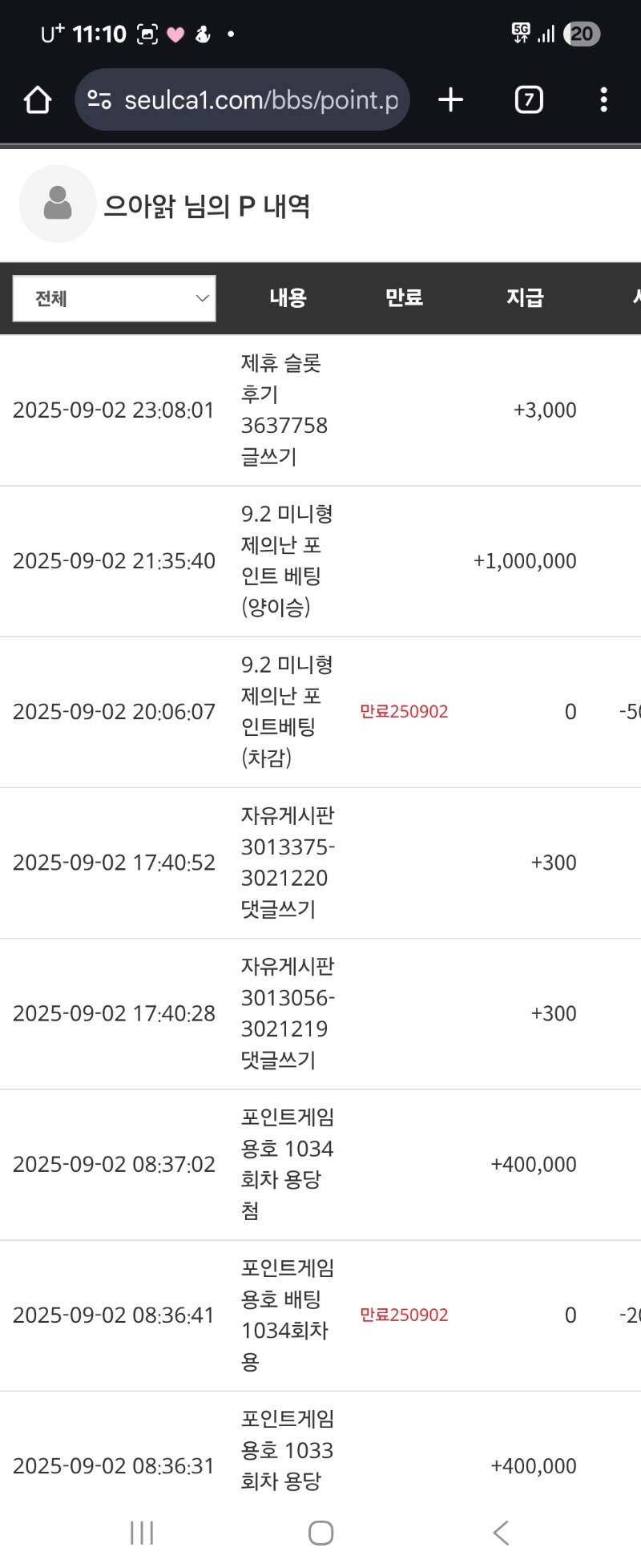Select the 지급 column header
Screen dimensions: 641x1568
[x=526, y=298]
